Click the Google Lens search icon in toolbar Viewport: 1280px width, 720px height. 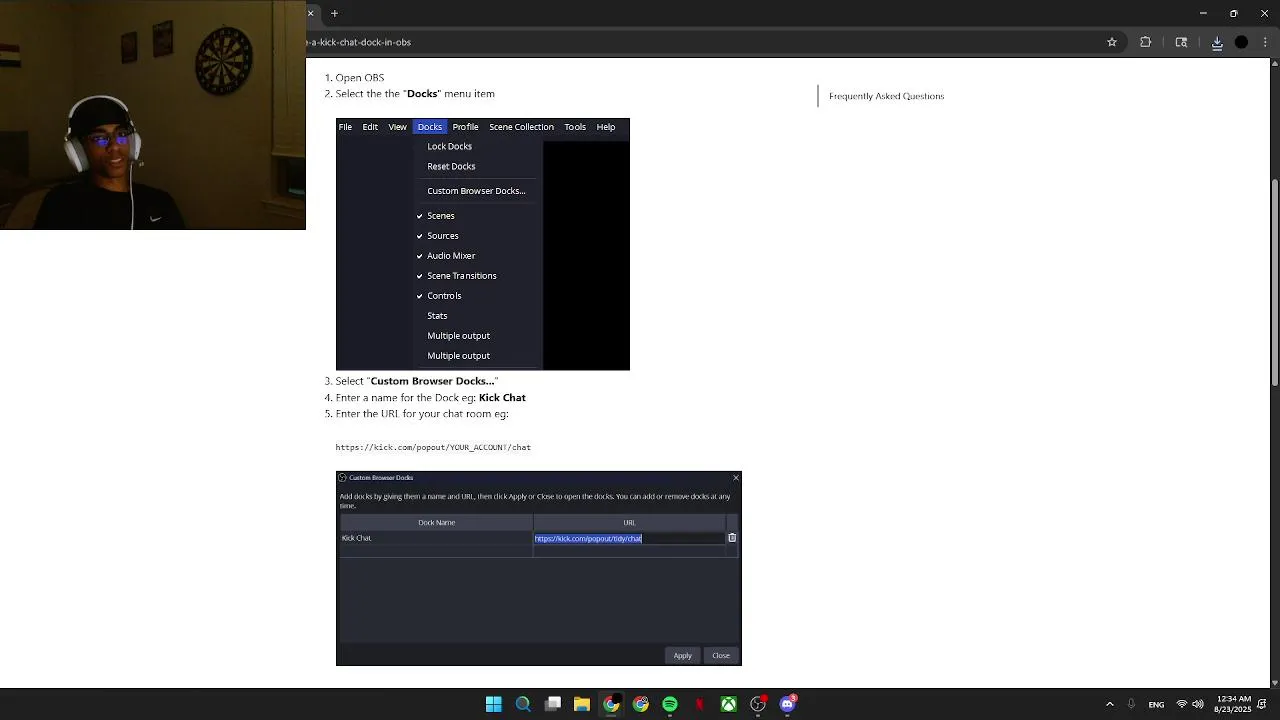tap(1181, 42)
